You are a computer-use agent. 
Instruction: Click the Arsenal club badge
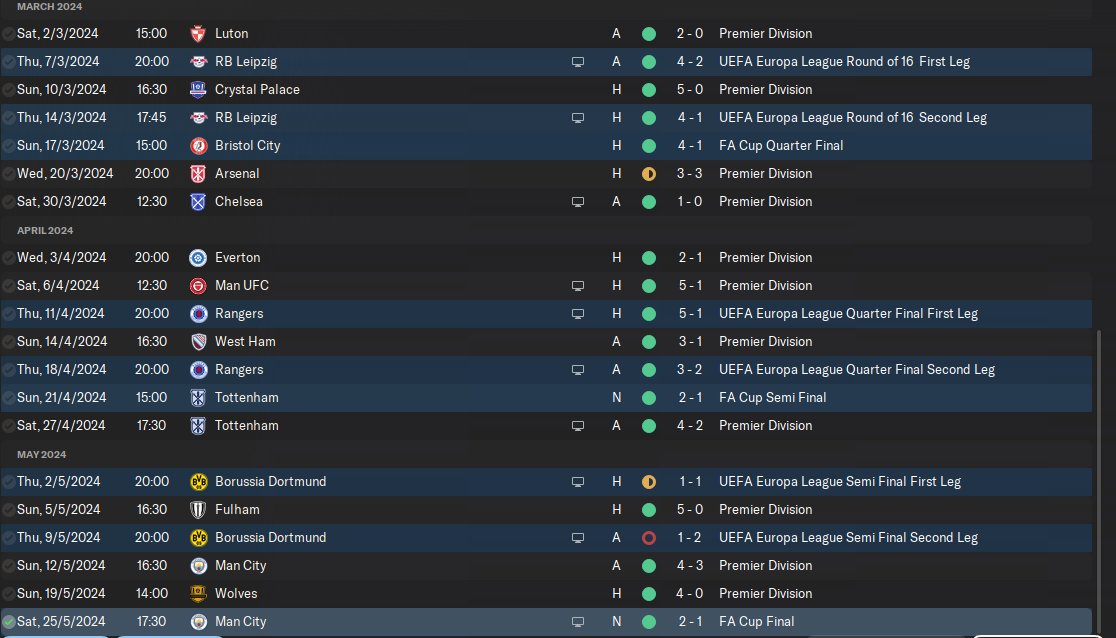pyautogui.click(x=197, y=173)
